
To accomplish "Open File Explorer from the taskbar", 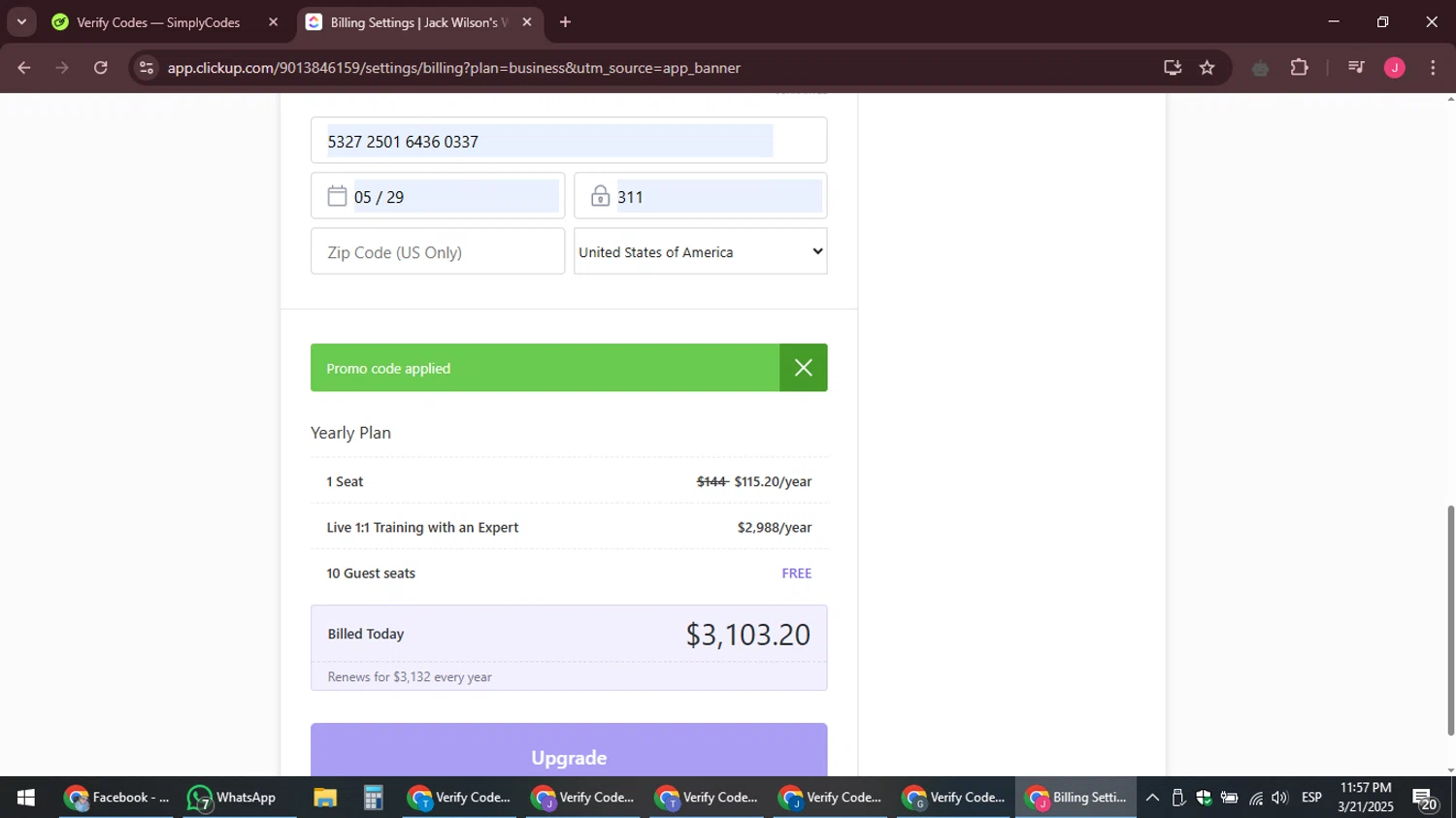I will click(x=325, y=798).
